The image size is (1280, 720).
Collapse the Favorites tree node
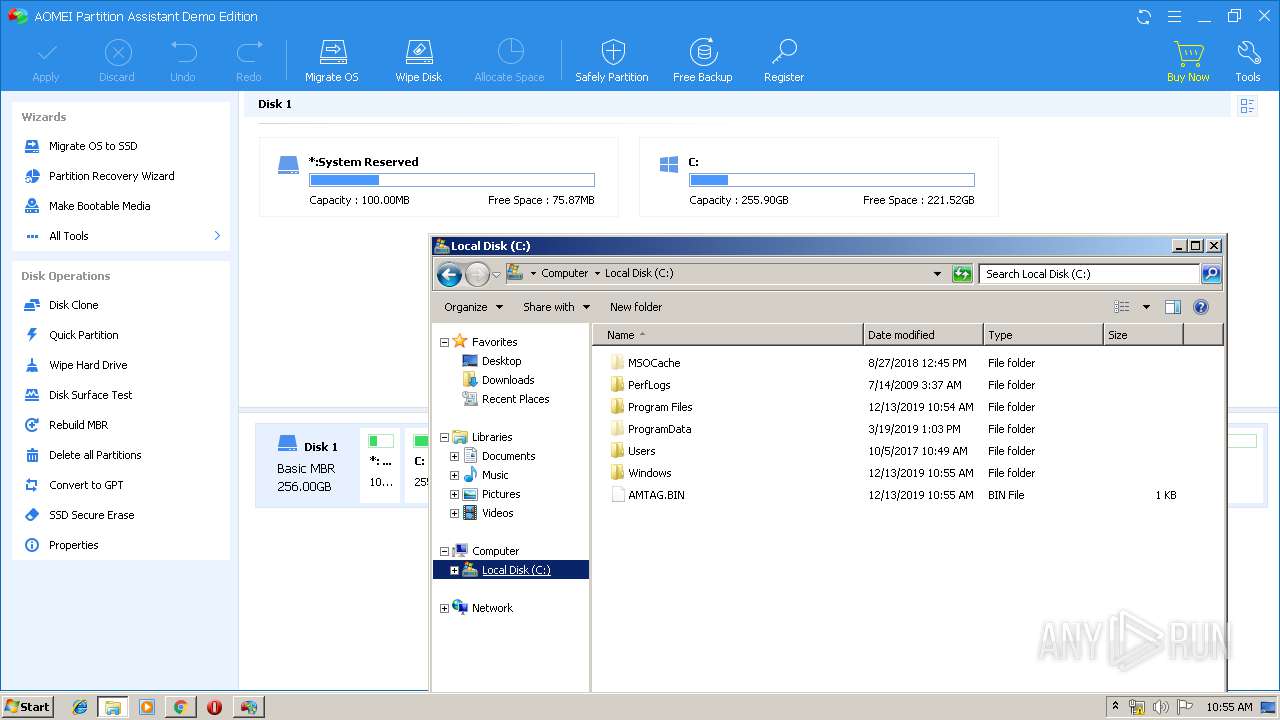click(x=444, y=342)
